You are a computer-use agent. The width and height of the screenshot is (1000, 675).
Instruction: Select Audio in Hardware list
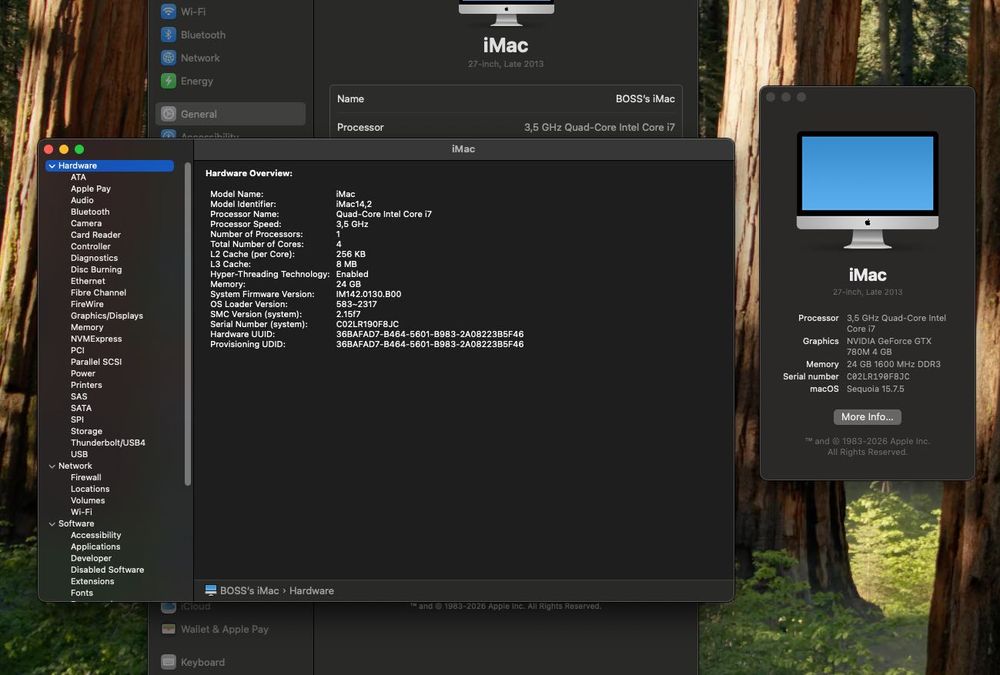tap(82, 200)
